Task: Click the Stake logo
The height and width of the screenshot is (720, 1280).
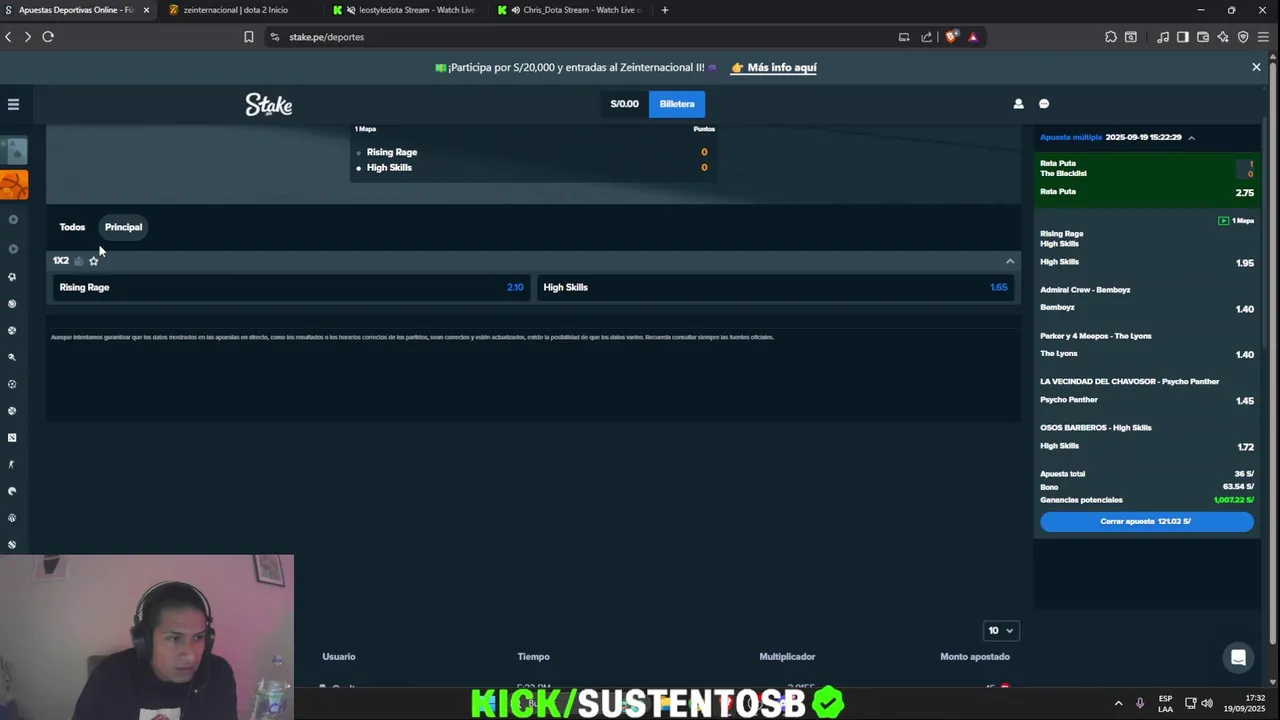Action: 269,104
